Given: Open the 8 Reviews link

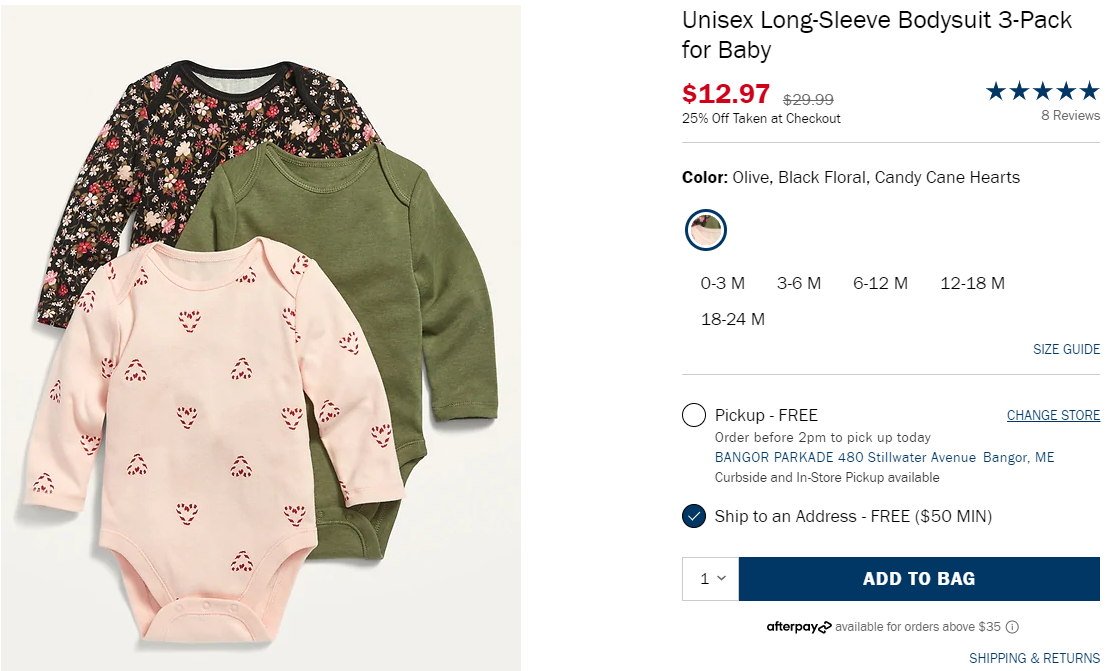Looking at the screenshot, I should 1070,116.
